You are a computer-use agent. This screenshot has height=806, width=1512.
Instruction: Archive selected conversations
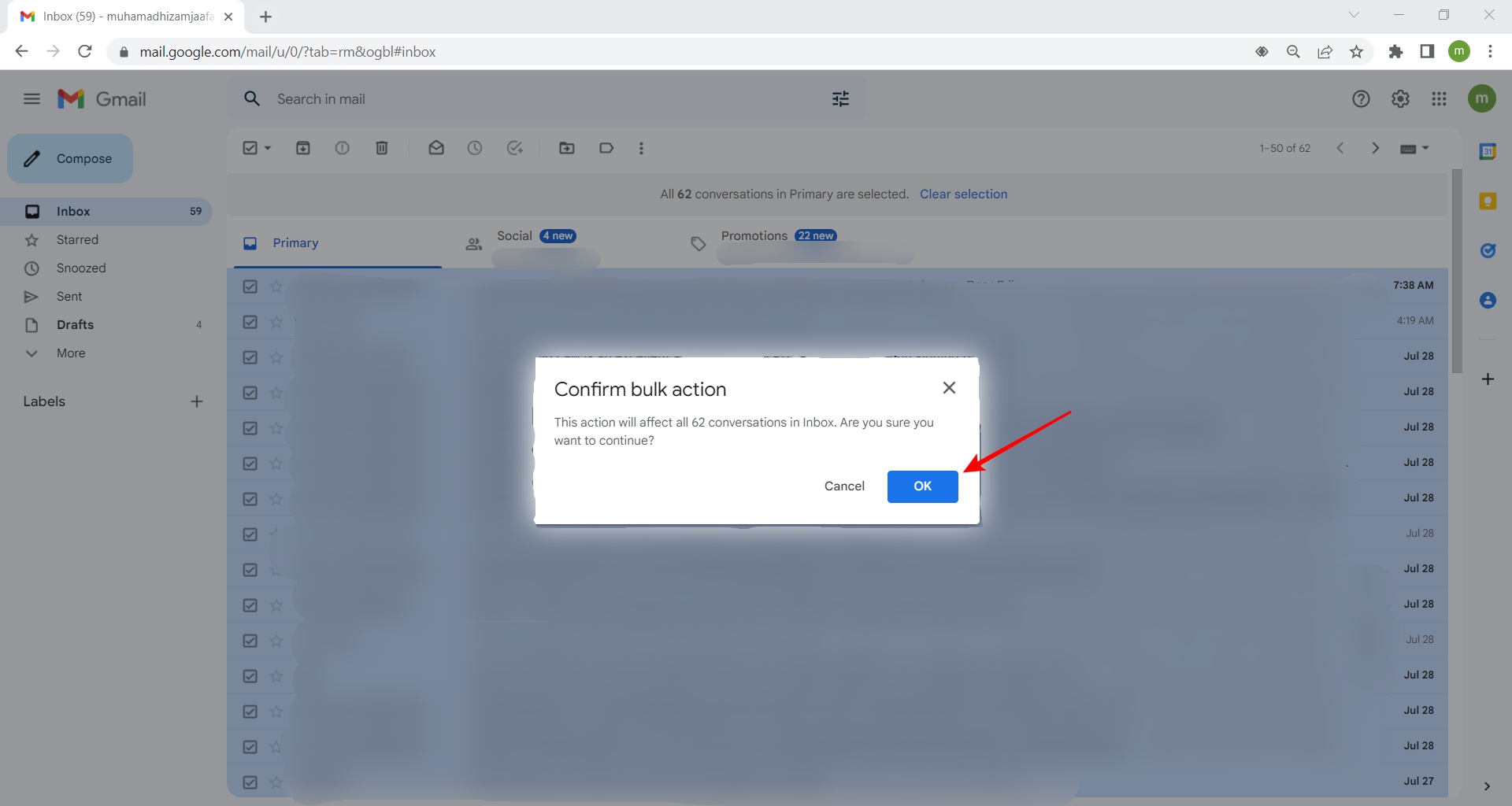coord(303,148)
